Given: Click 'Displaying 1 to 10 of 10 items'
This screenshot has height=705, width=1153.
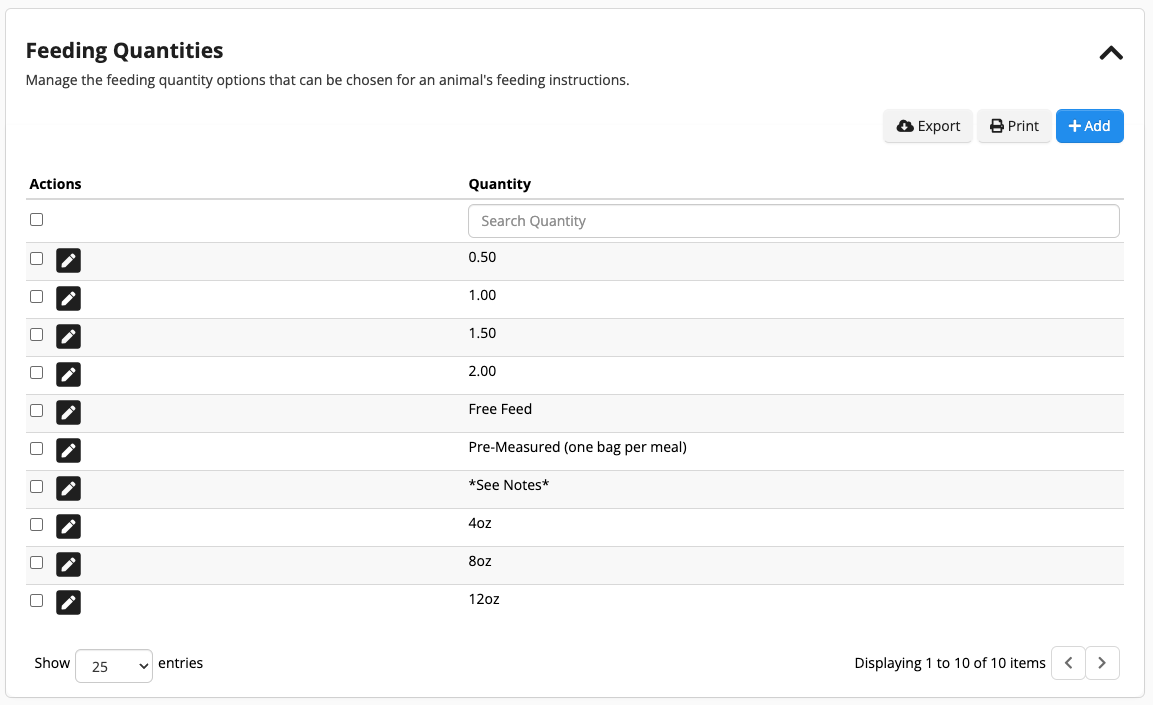Looking at the screenshot, I should tap(950, 663).
